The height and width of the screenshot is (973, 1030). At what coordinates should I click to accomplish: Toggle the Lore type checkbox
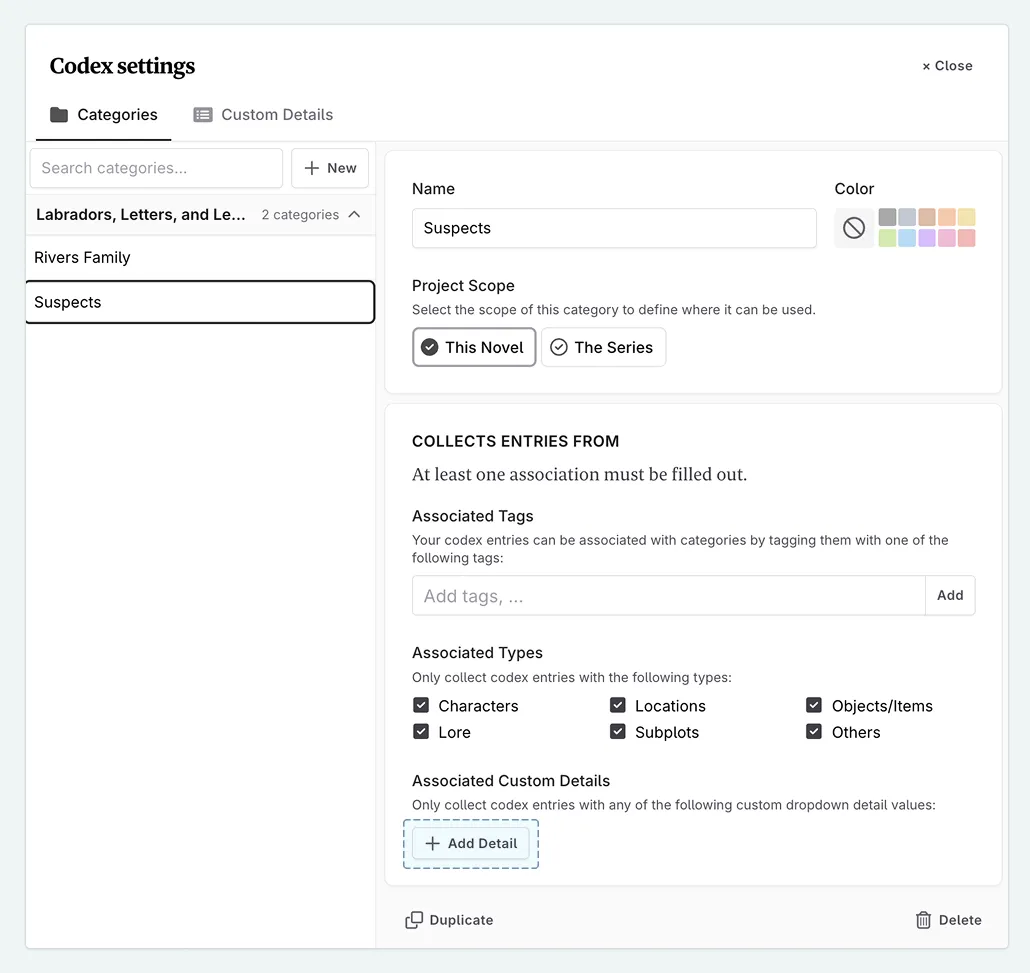421,732
